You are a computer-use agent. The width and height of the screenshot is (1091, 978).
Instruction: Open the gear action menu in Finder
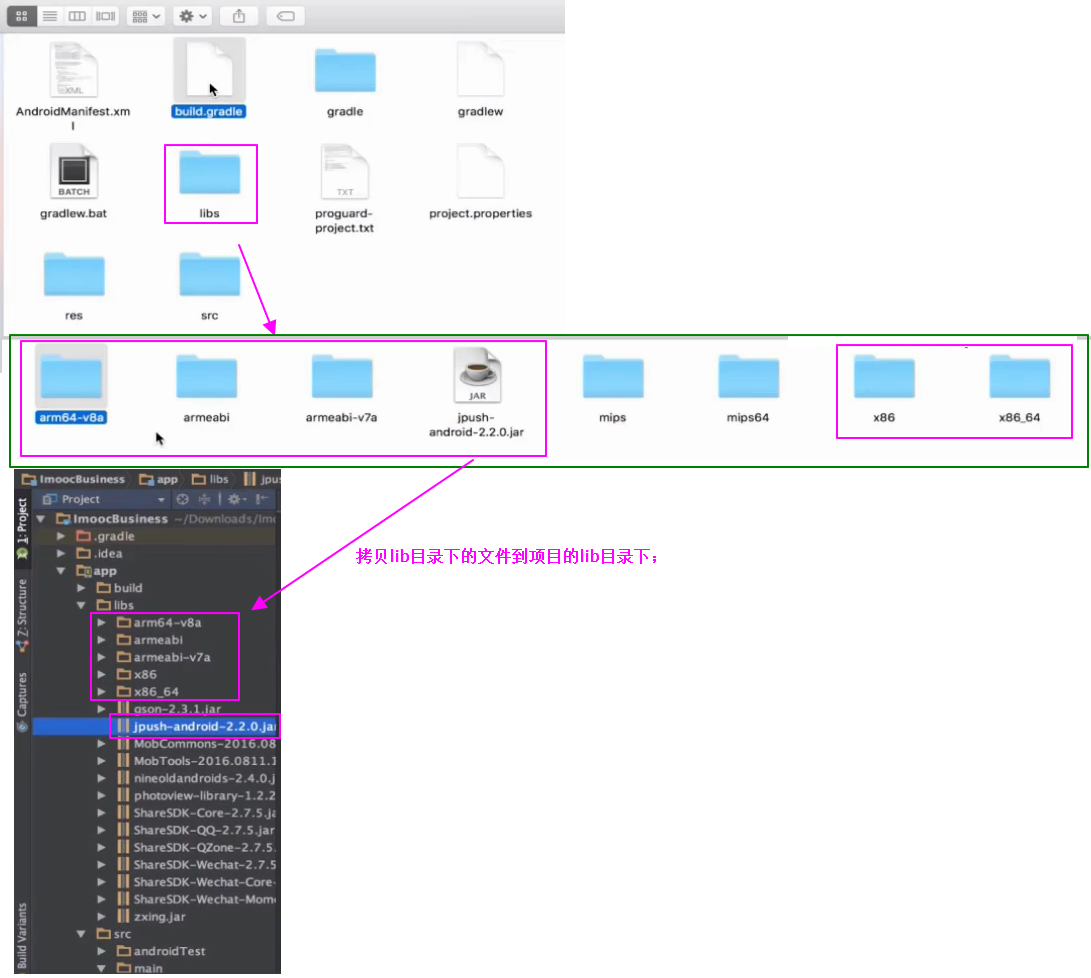pyautogui.click(x=193, y=16)
